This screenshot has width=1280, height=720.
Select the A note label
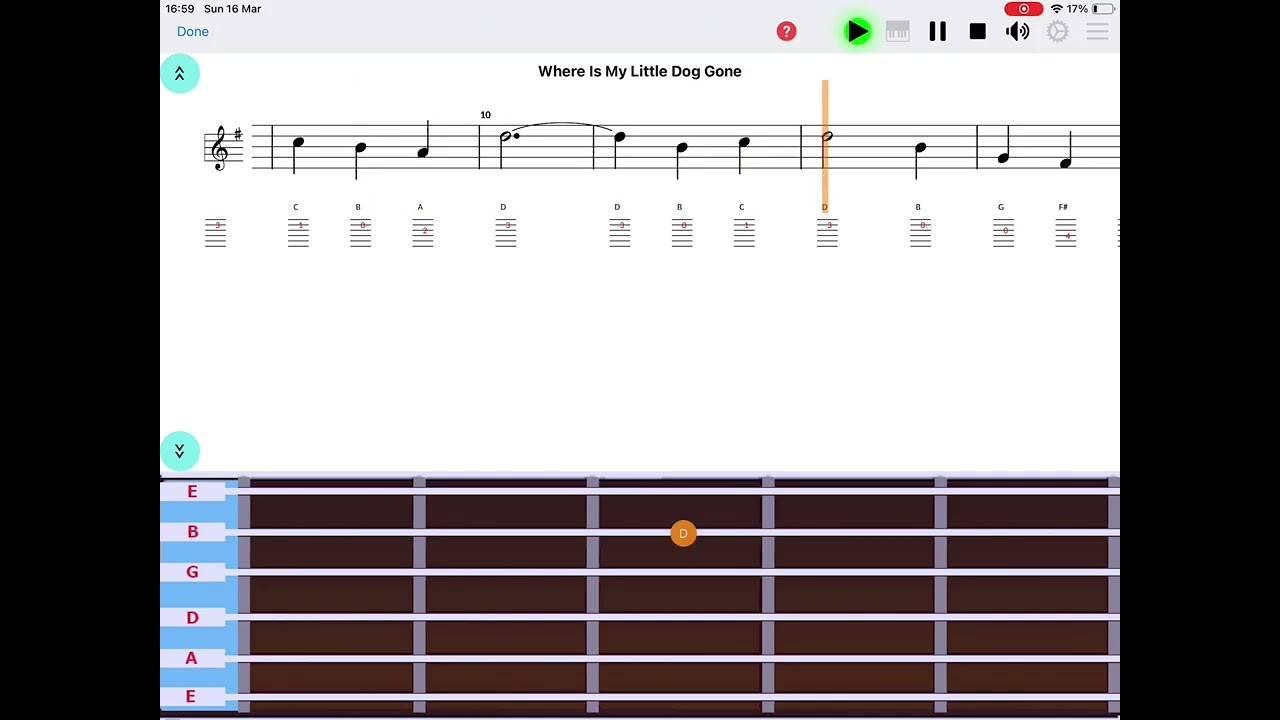point(420,207)
